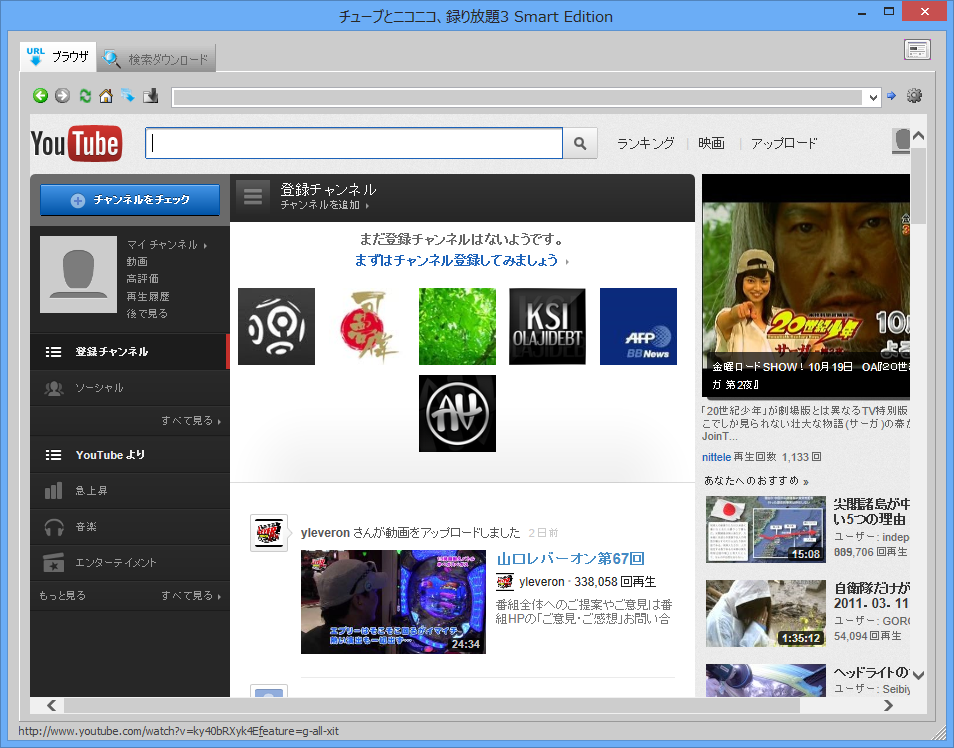
Task: Open the AH circle logo channel thumbnail
Action: point(457,413)
